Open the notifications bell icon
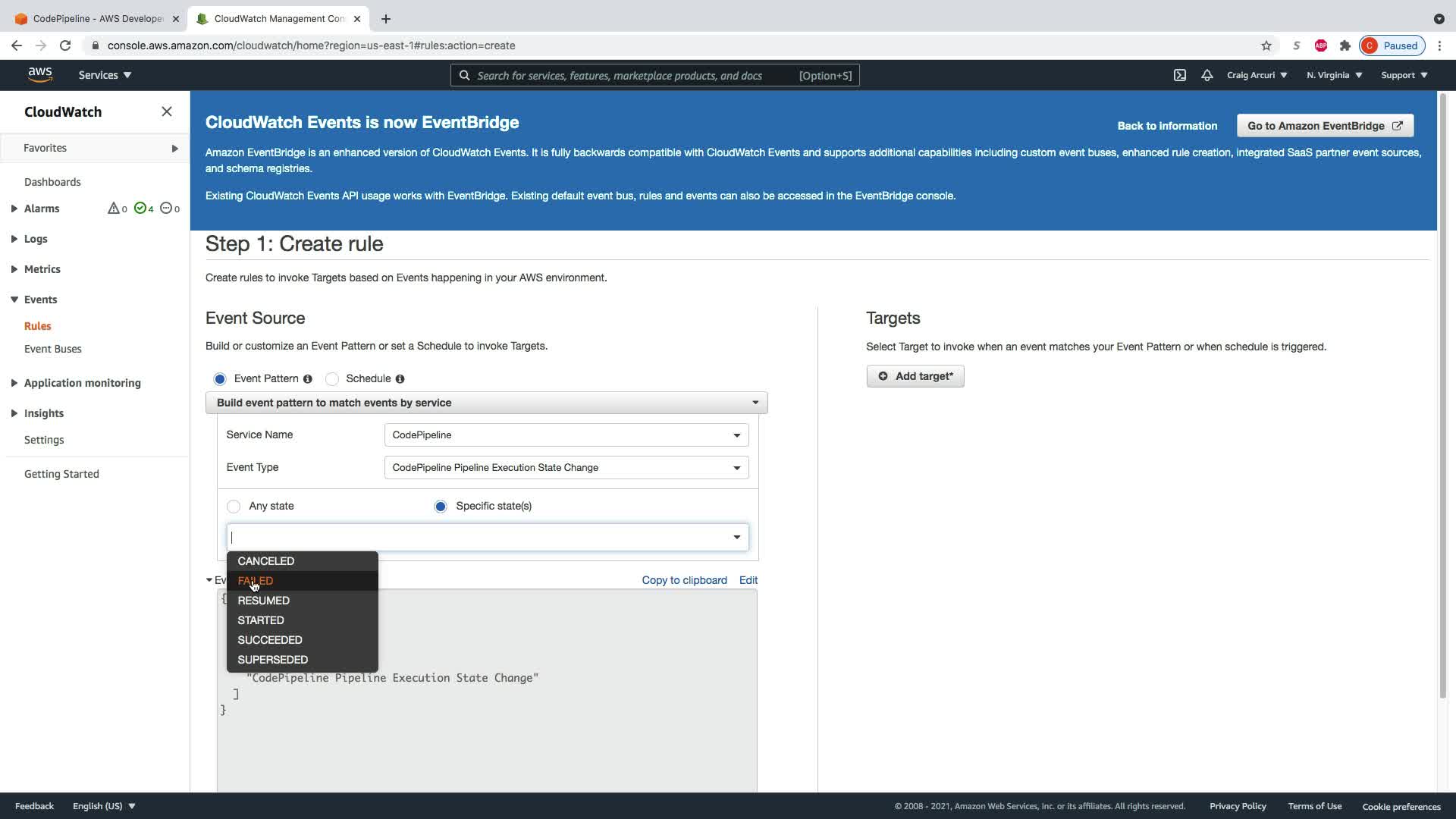 [1207, 75]
